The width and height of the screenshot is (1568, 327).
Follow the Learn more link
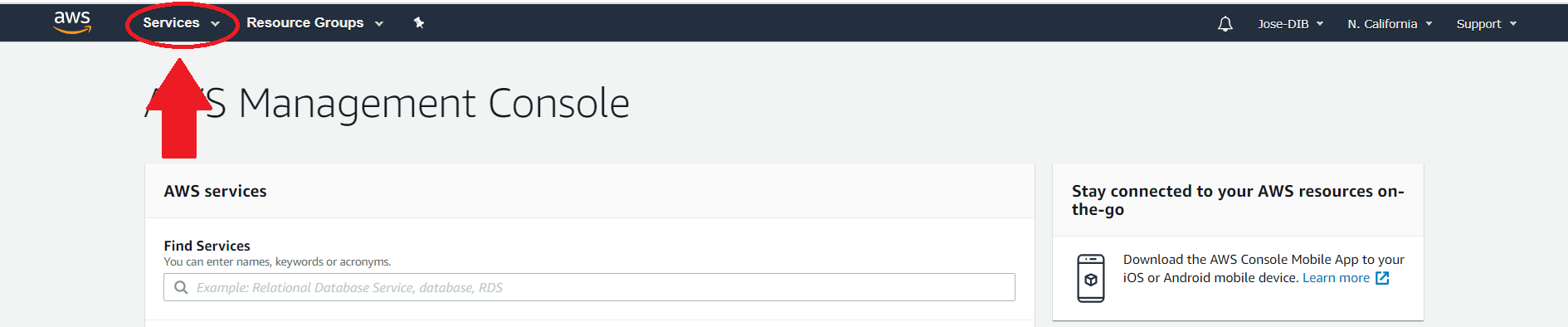click(x=1336, y=278)
